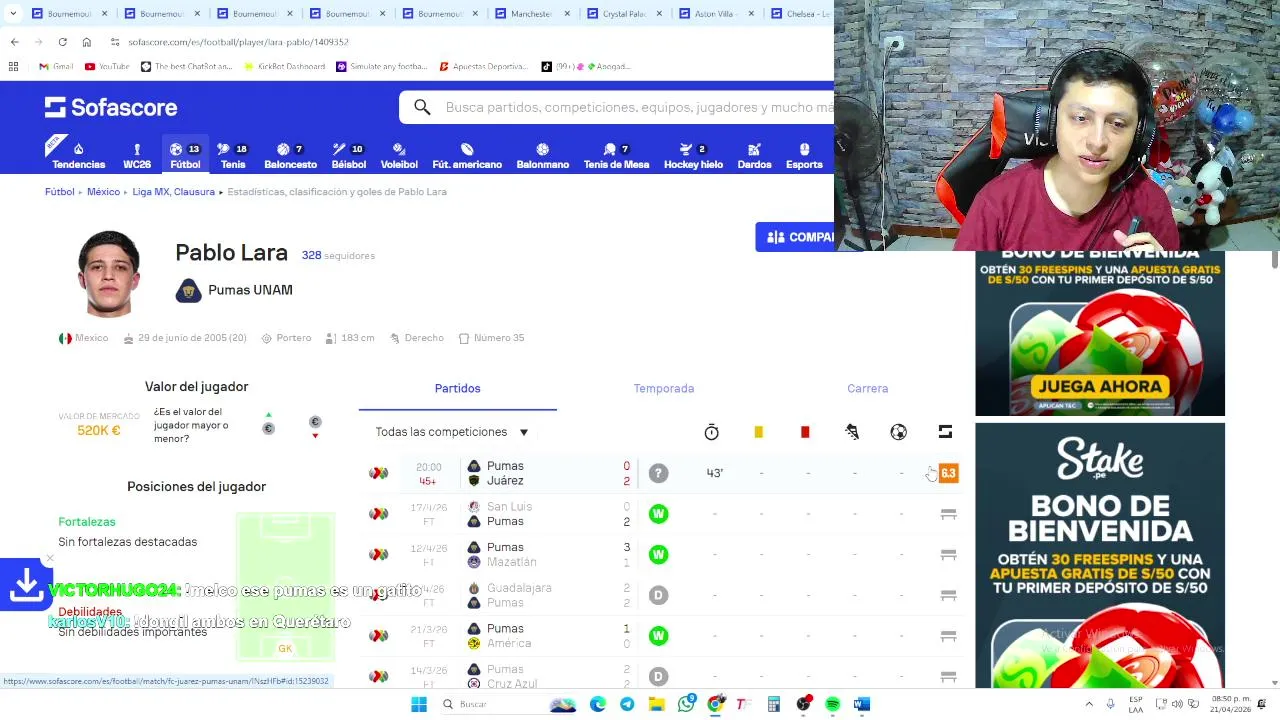Vote player value lower with red arrow
Image resolution: width=1280 pixels, height=720 pixels.
point(315,436)
